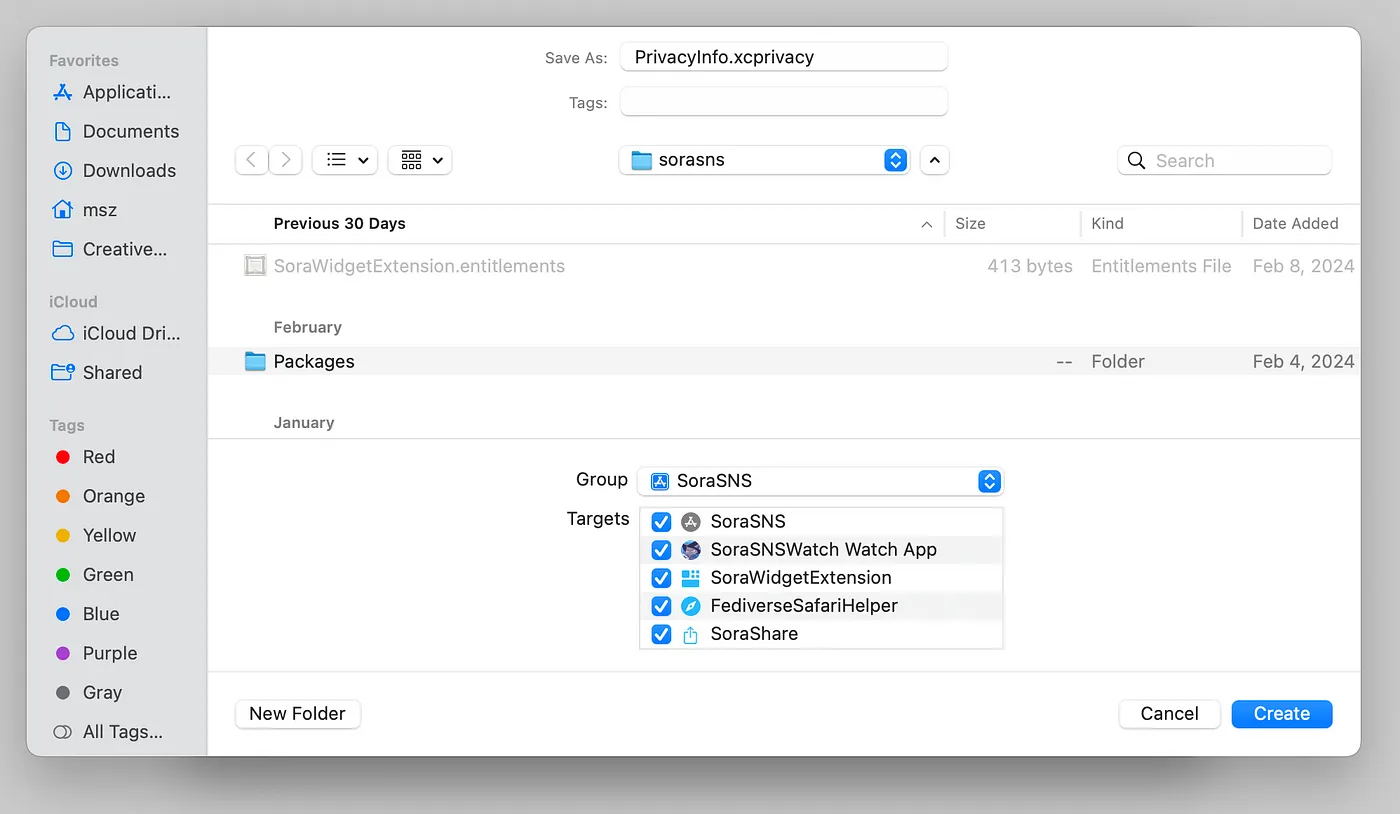Image resolution: width=1400 pixels, height=814 pixels.
Task: Open the list view options dropdown
Action: pyautogui.click(x=345, y=160)
